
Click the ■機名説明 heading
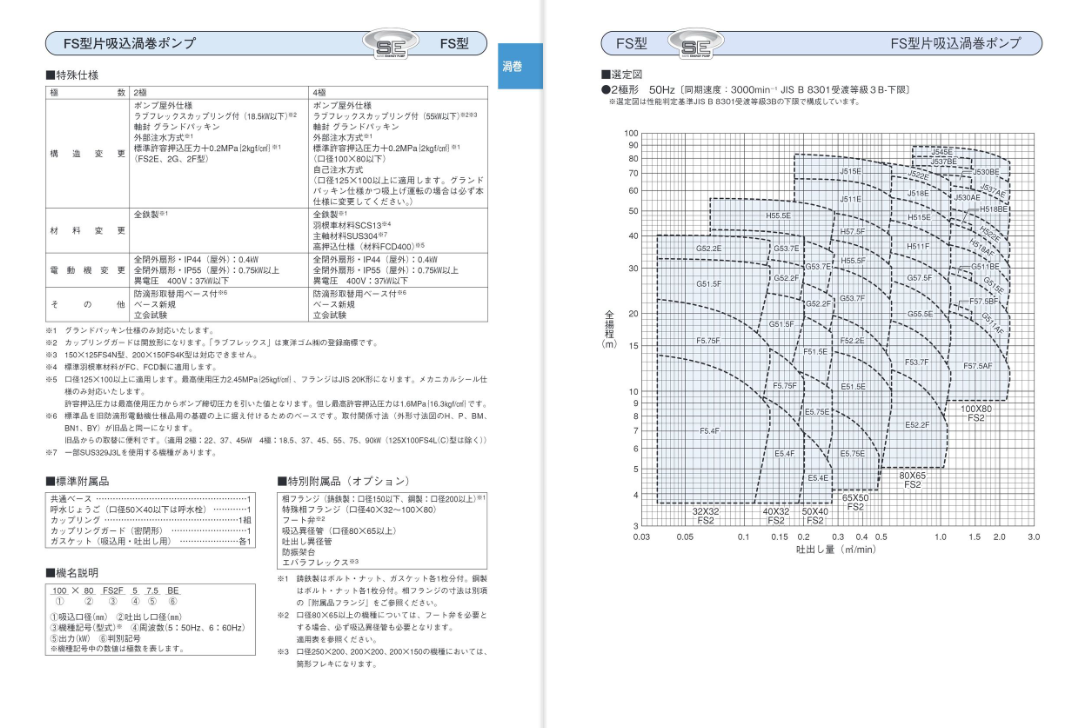point(72,573)
